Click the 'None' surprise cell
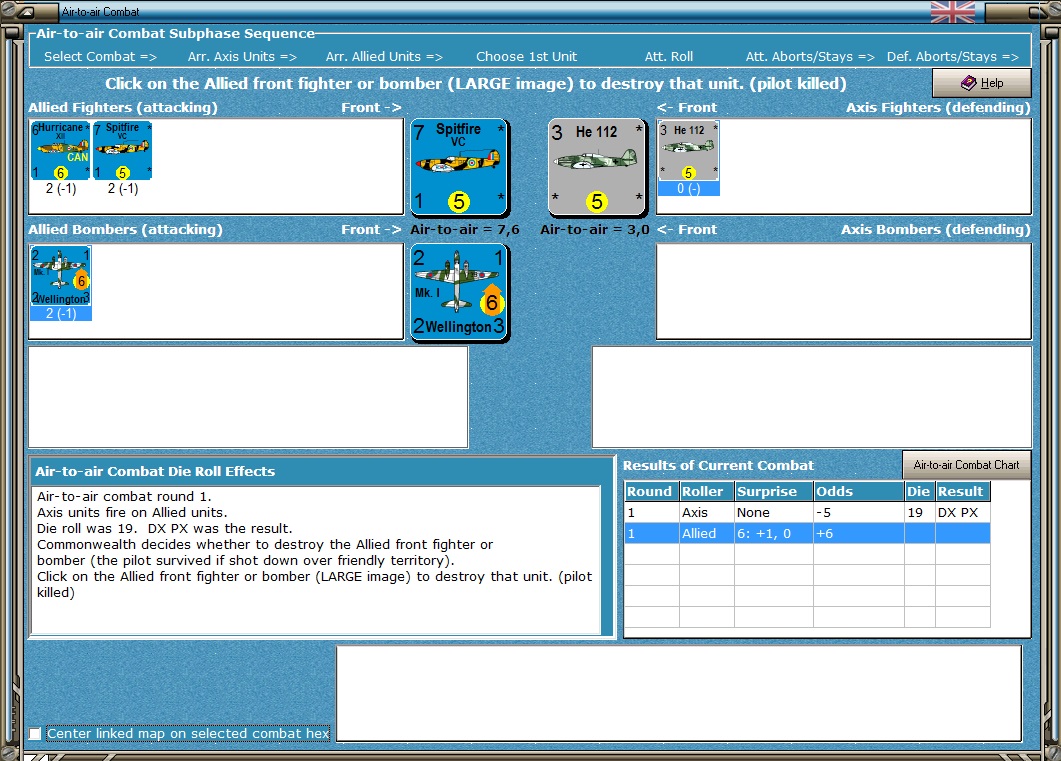Viewport: 1061px width, 761px height. click(773, 512)
